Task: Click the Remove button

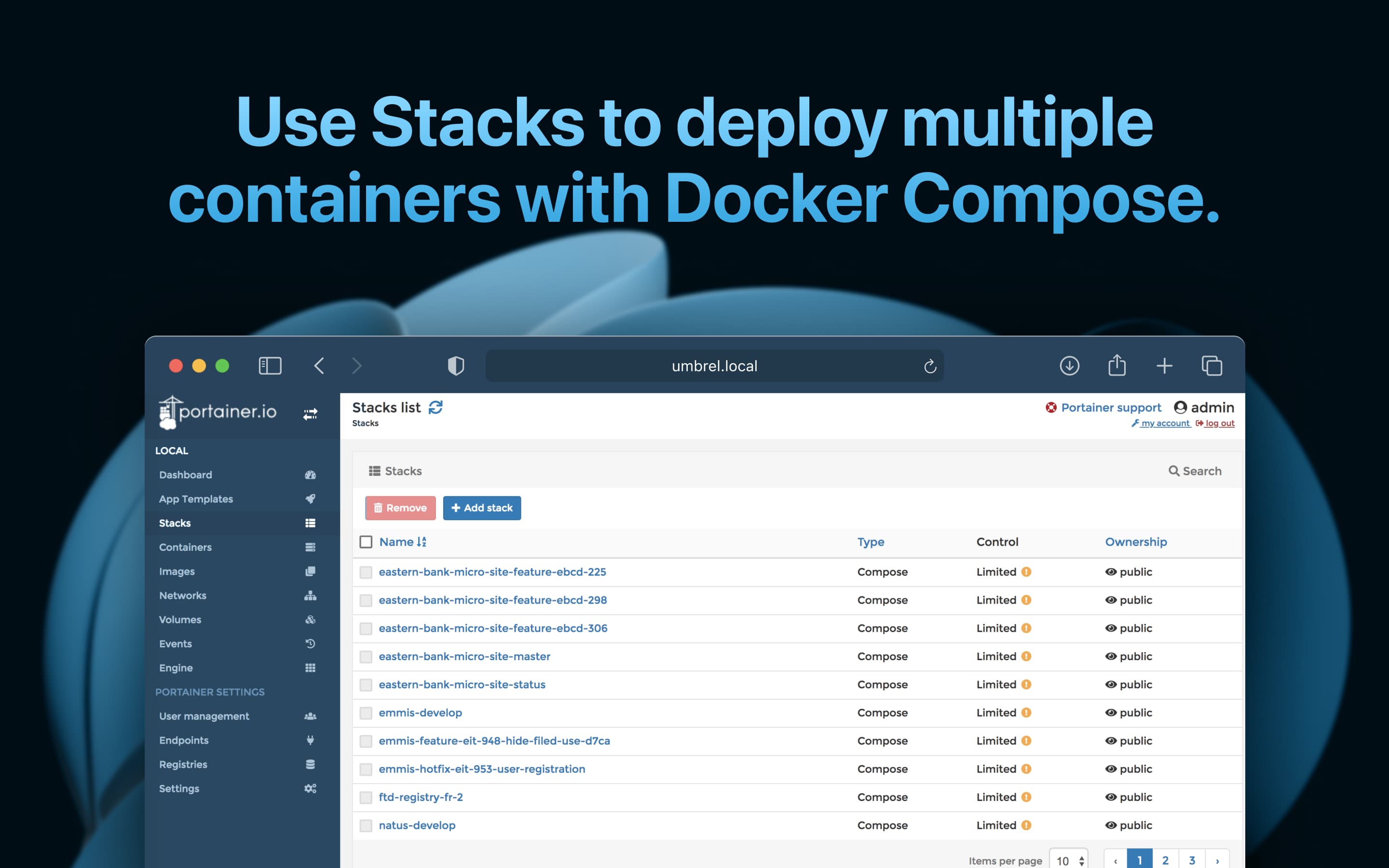Action: [399, 507]
